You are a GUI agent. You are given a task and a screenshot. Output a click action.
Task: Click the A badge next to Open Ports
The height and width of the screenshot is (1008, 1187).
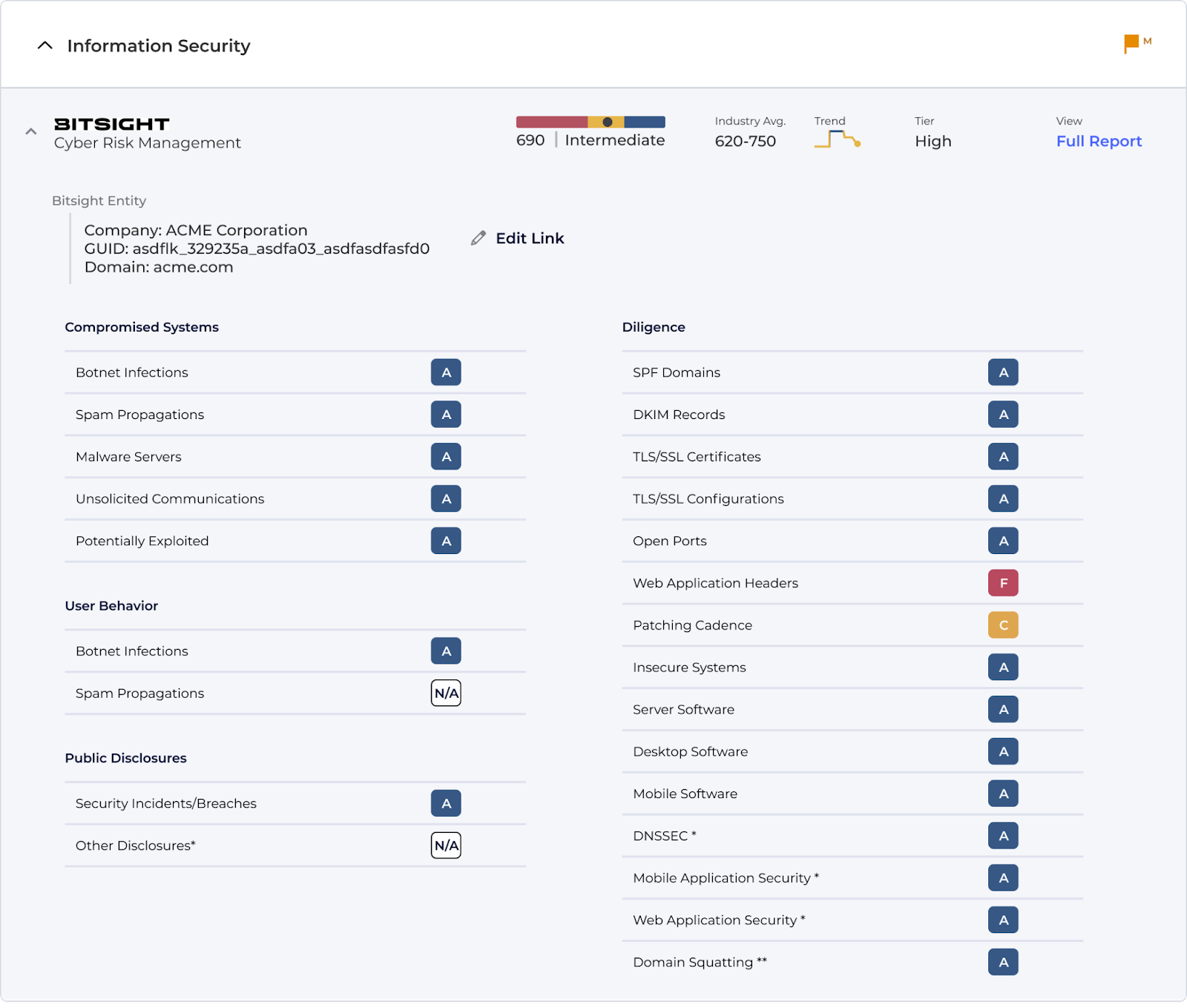point(1003,541)
